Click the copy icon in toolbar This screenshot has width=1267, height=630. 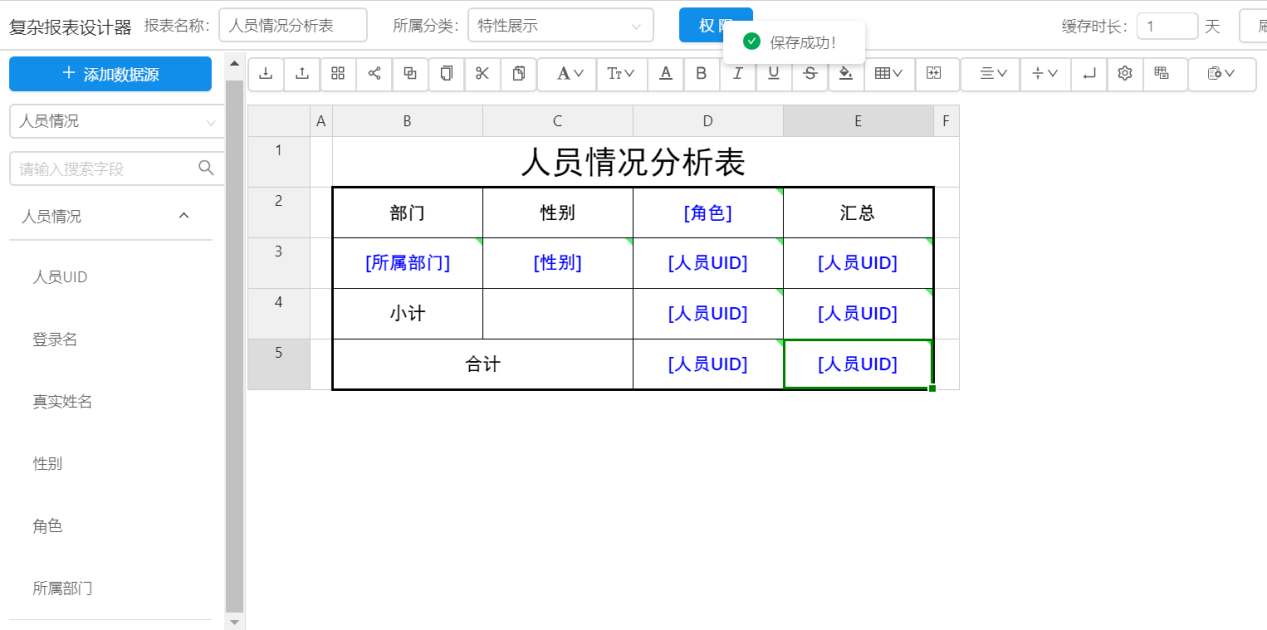click(x=446, y=74)
